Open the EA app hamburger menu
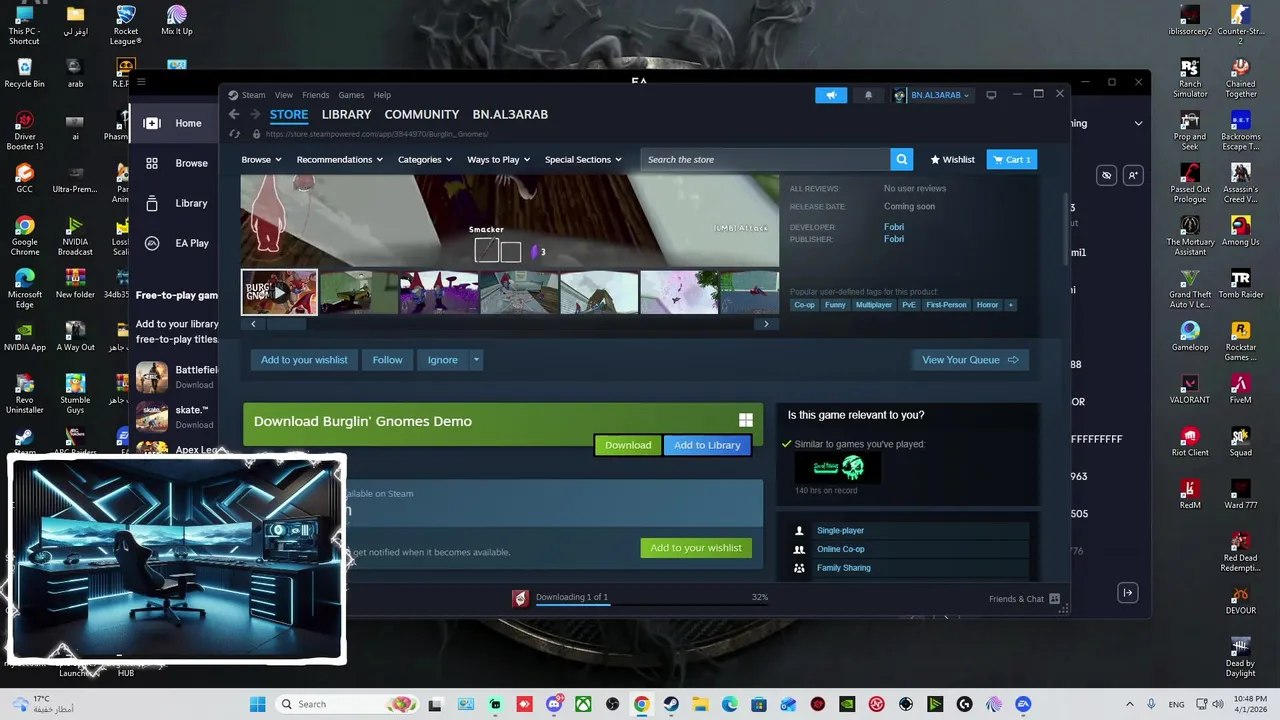 pos(141,82)
